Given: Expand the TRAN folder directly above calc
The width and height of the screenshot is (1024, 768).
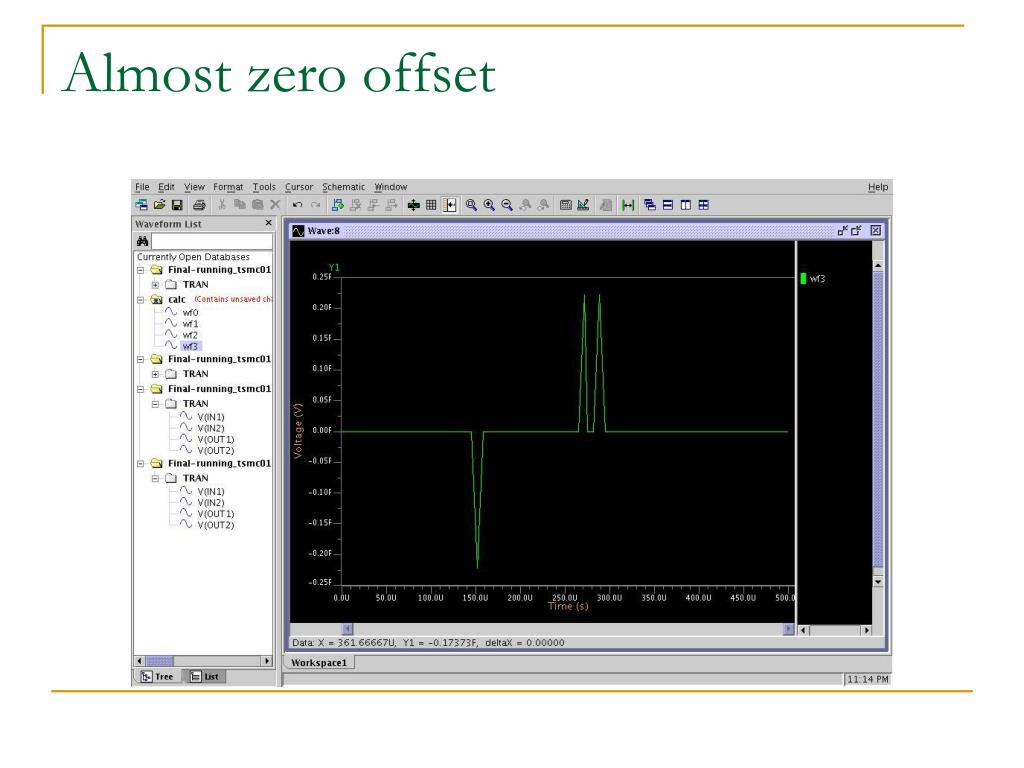Looking at the screenshot, I should (155, 285).
